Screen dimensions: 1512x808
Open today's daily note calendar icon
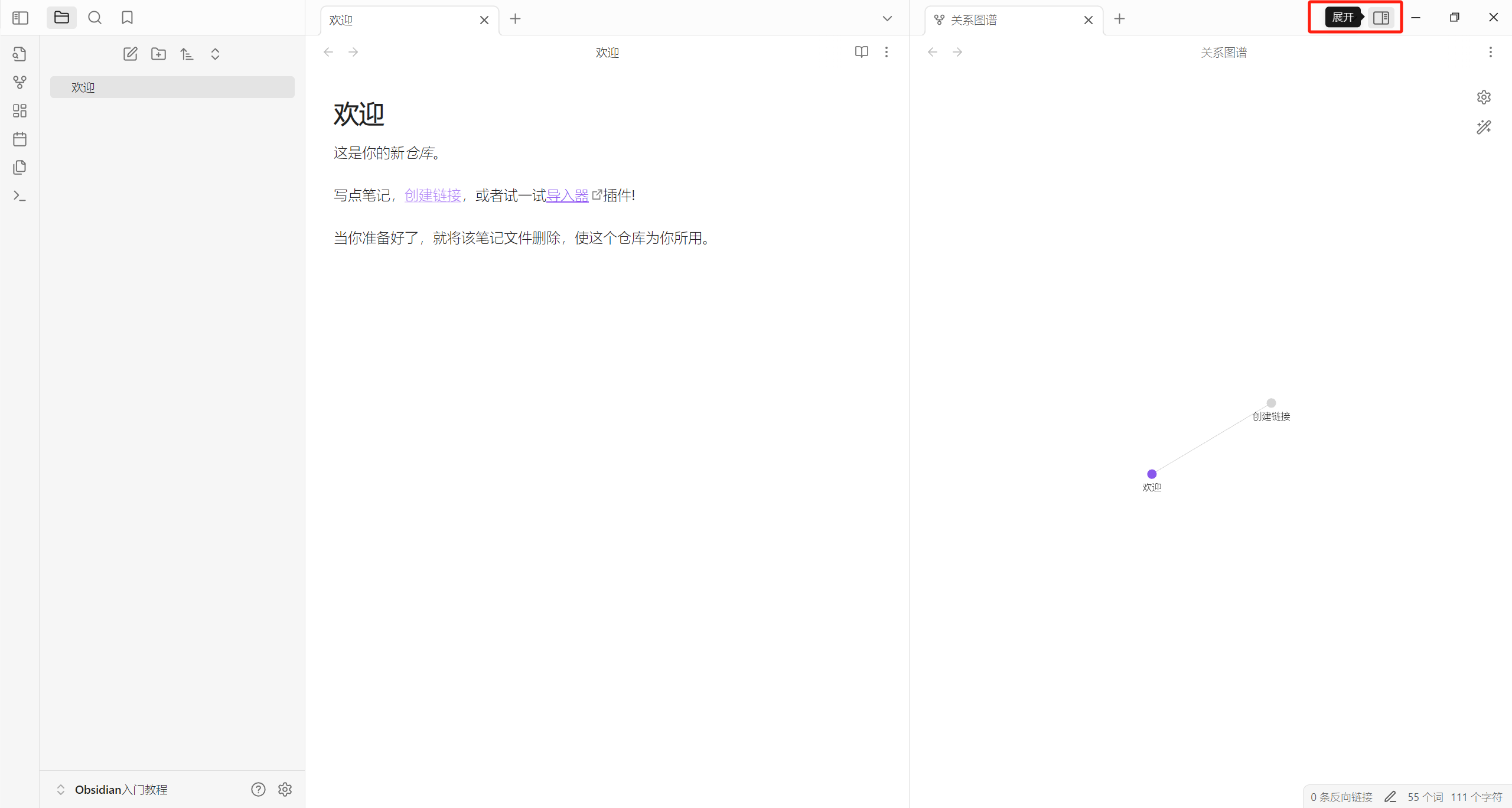click(x=19, y=139)
